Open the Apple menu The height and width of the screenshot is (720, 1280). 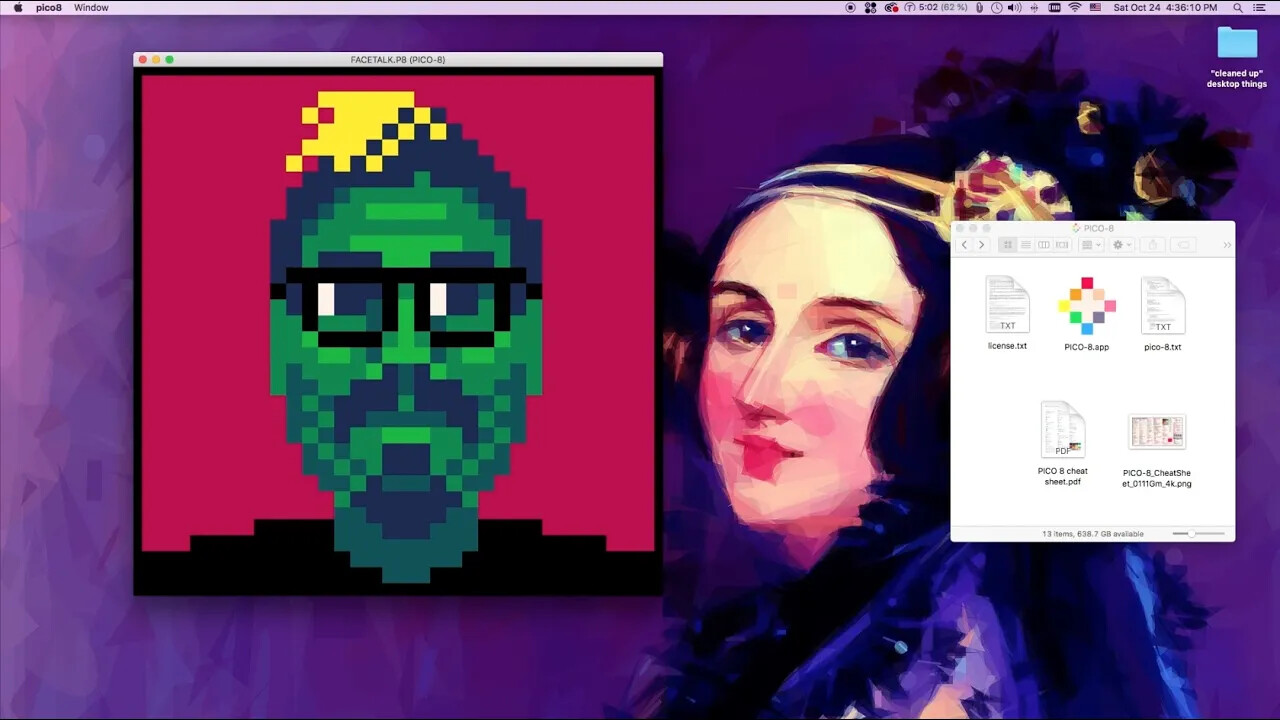18,7
